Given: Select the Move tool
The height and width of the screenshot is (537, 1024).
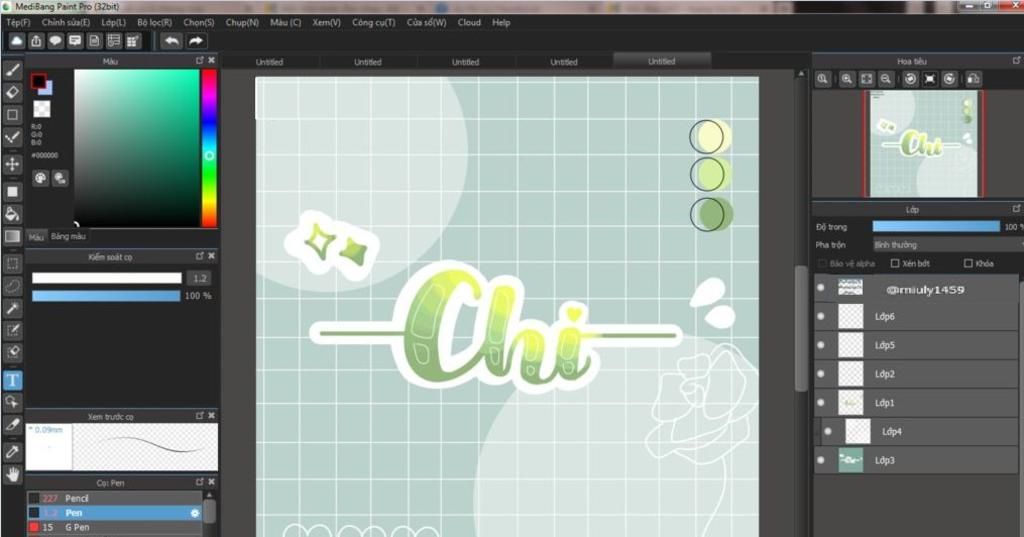Looking at the screenshot, I should coord(12,163).
